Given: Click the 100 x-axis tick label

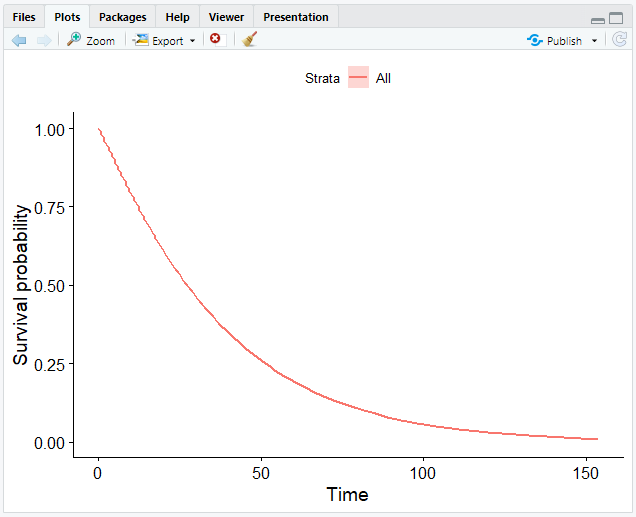Looking at the screenshot, I should (x=422, y=473).
